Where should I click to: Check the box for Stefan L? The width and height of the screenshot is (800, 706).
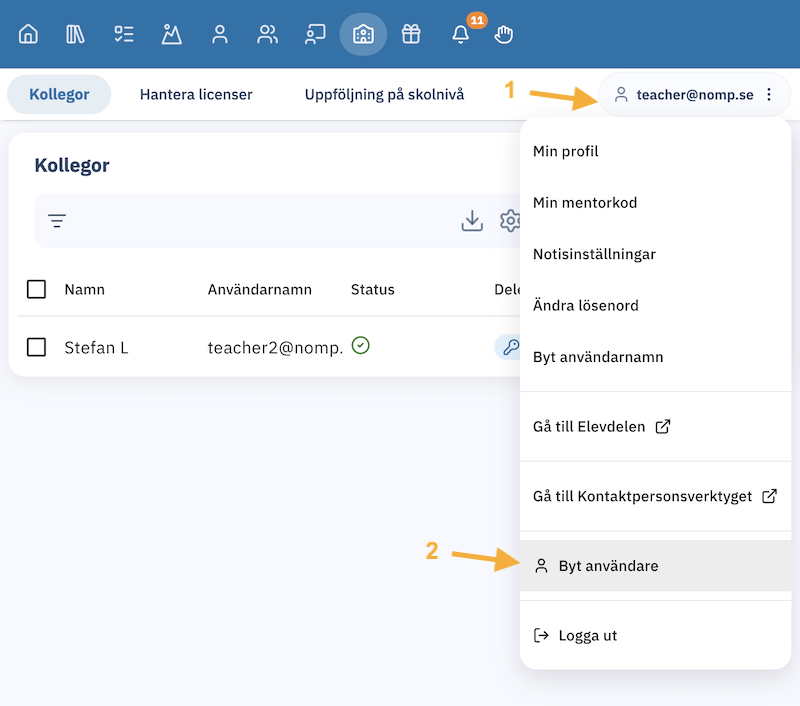(x=36, y=347)
